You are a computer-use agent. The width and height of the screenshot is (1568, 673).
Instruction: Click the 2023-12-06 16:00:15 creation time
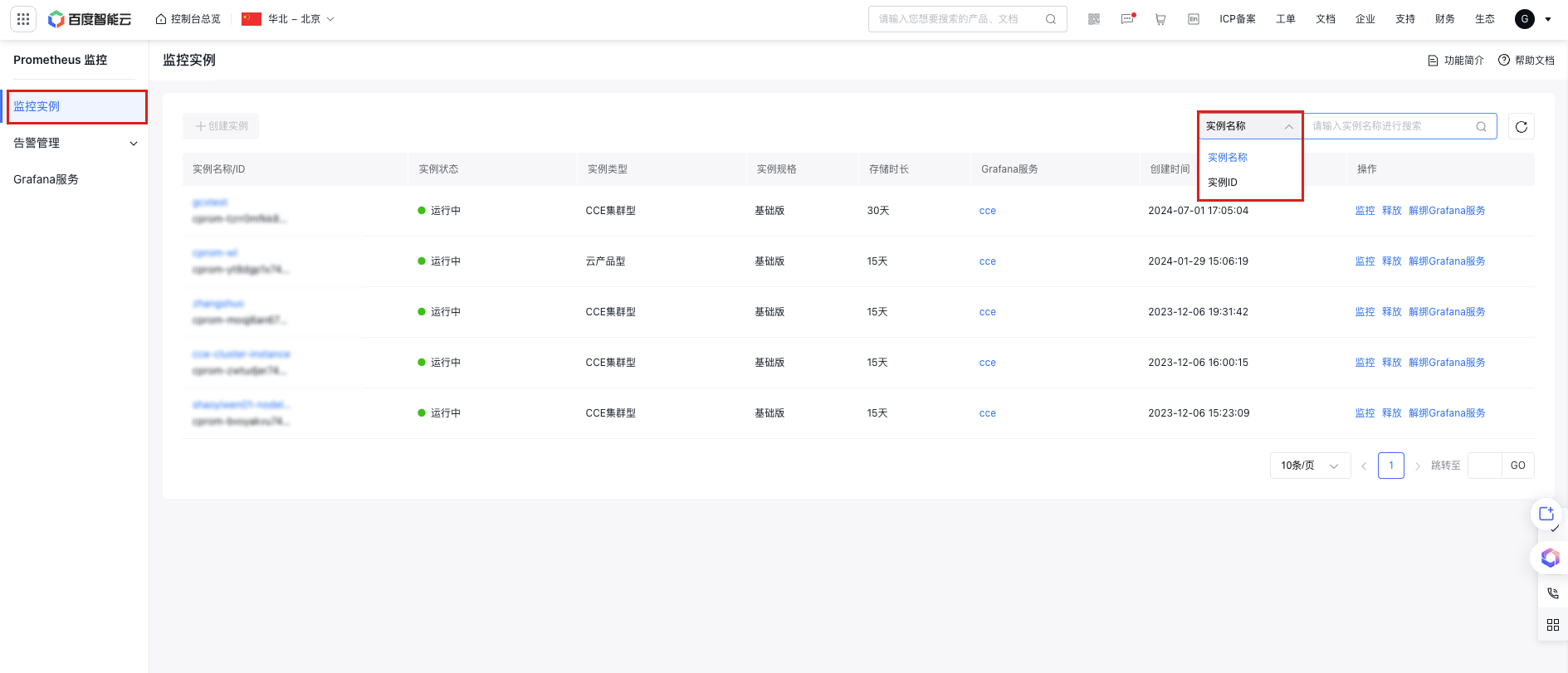tap(1198, 363)
